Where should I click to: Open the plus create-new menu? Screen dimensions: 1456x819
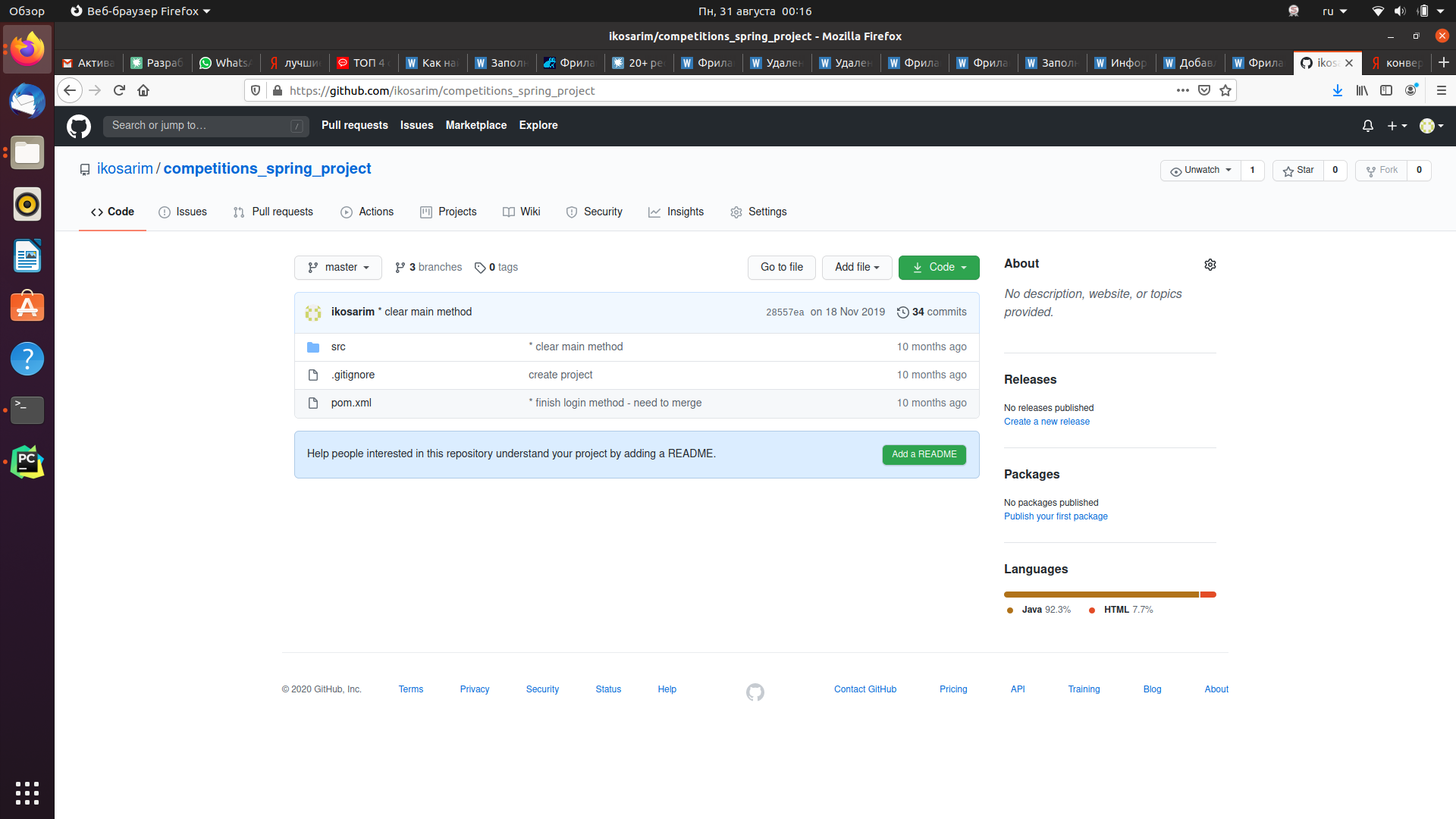[1397, 126]
